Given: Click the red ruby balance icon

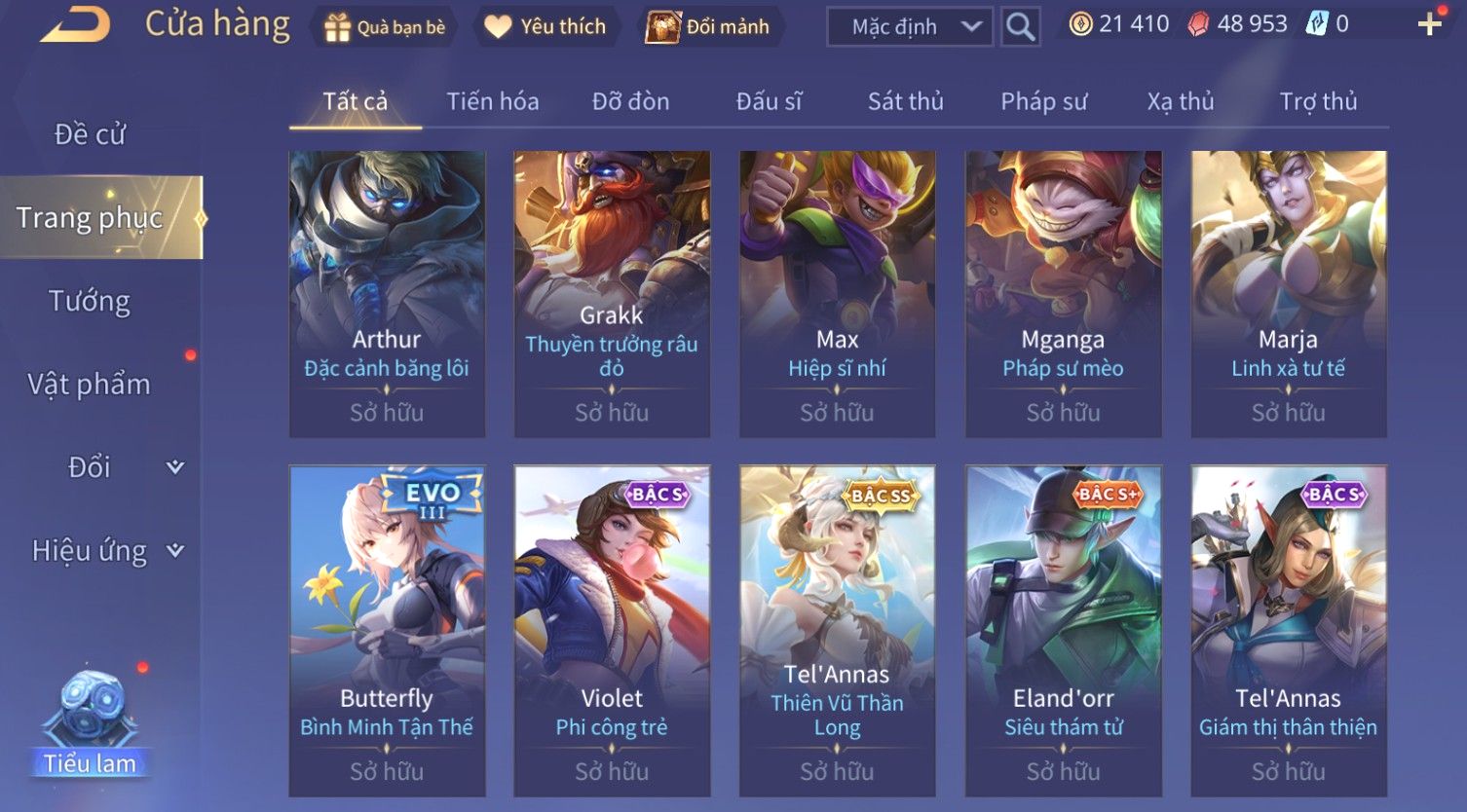Looking at the screenshot, I should coord(1198,24).
